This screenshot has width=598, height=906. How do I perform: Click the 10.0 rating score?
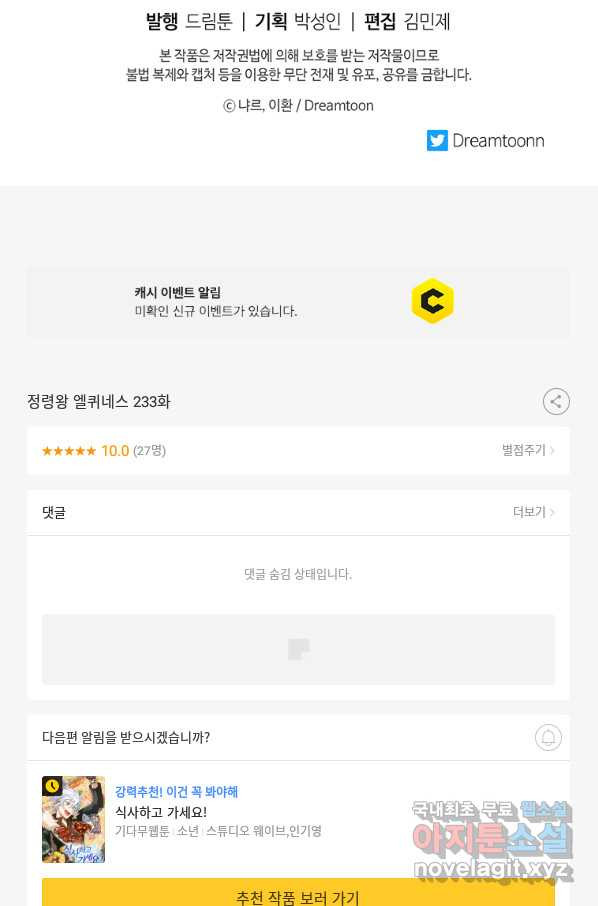tap(115, 451)
